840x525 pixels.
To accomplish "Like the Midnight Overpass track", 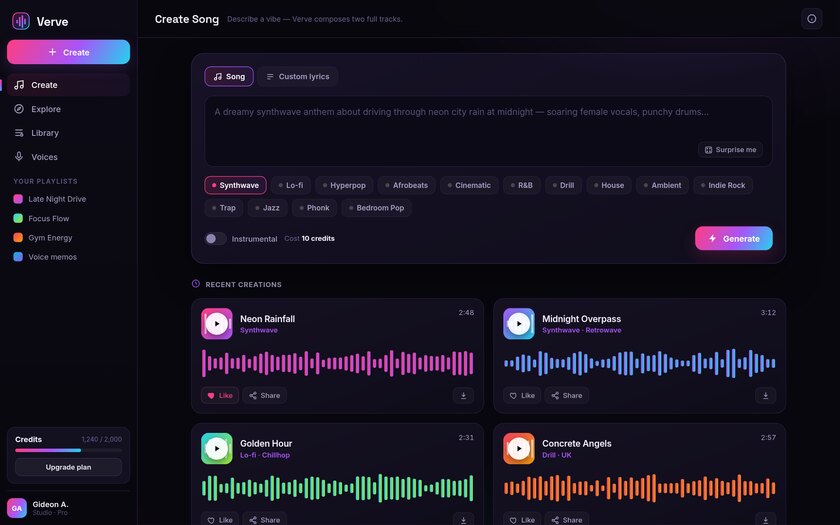I will click(x=522, y=395).
